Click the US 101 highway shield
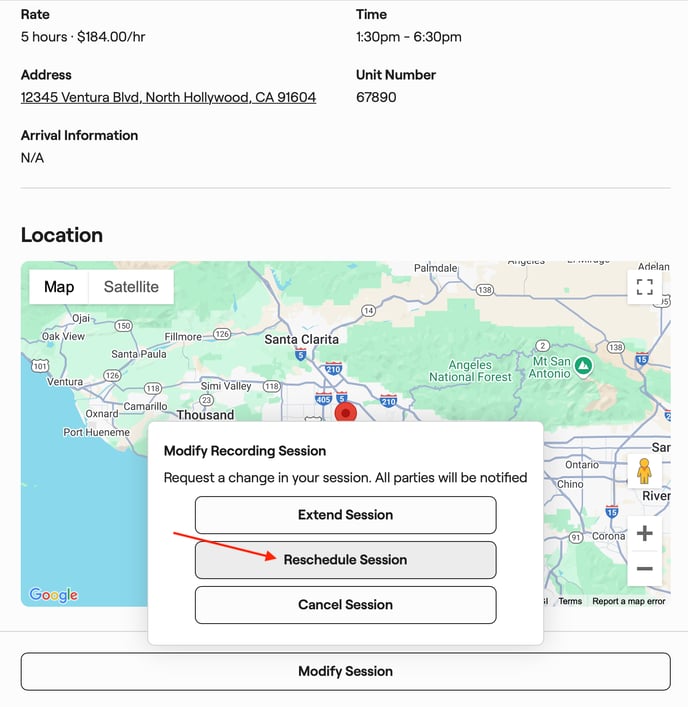Screen dimensions: 688x707 click(x=40, y=365)
